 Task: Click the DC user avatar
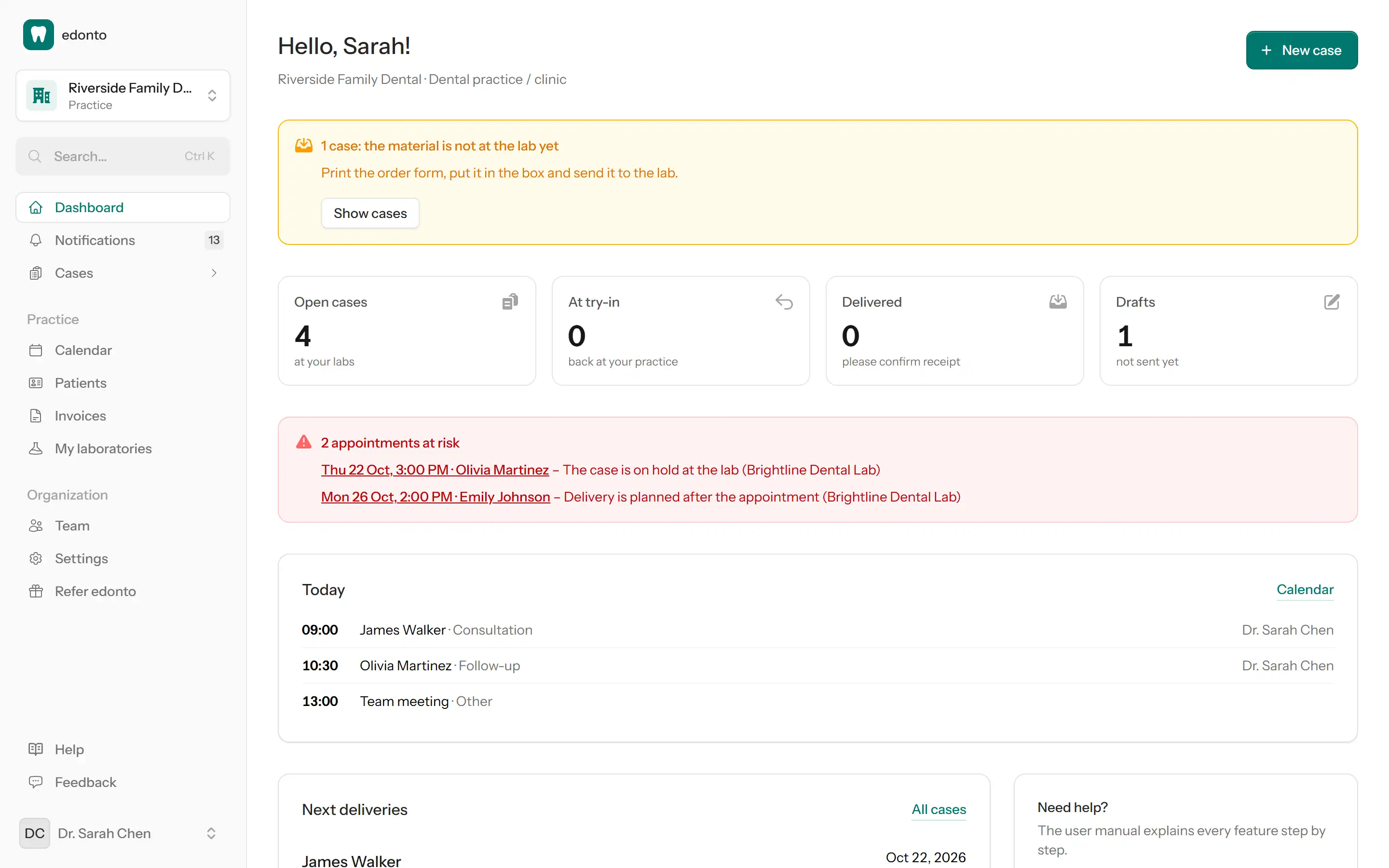pyautogui.click(x=34, y=833)
